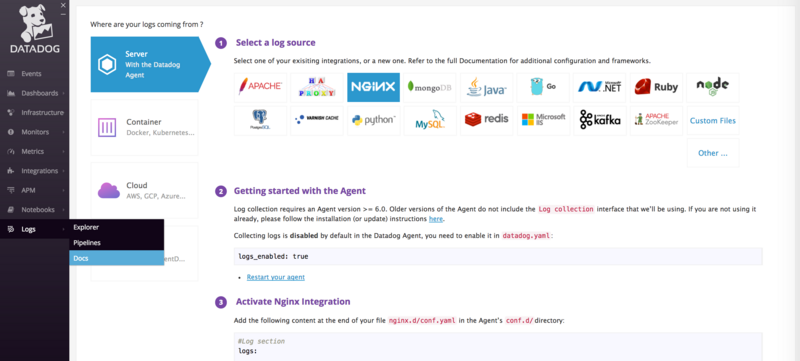
Task: Choose the Microsoft IIS log source tile
Action: 543,120
